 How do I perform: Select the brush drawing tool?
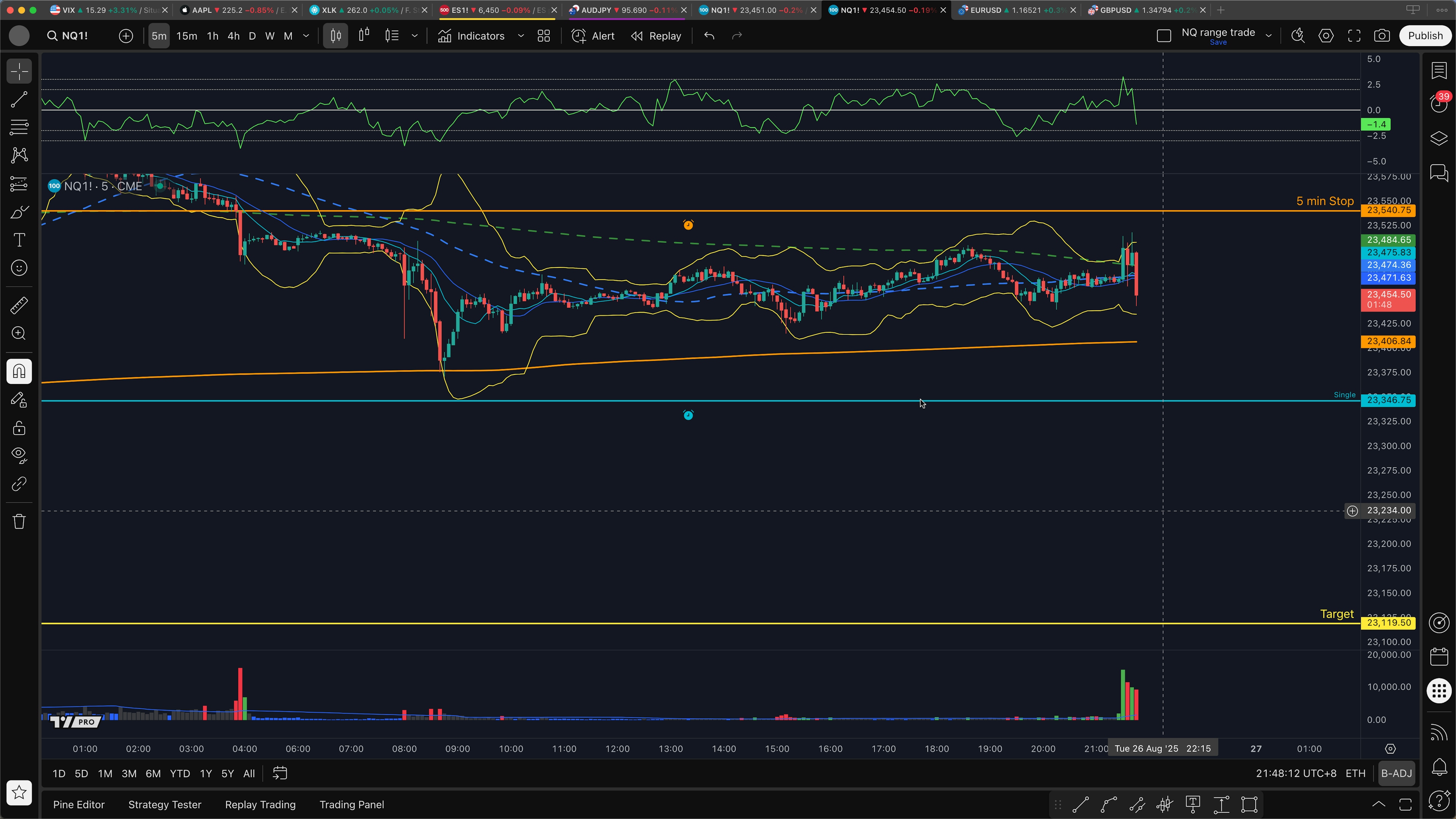(19, 212)
